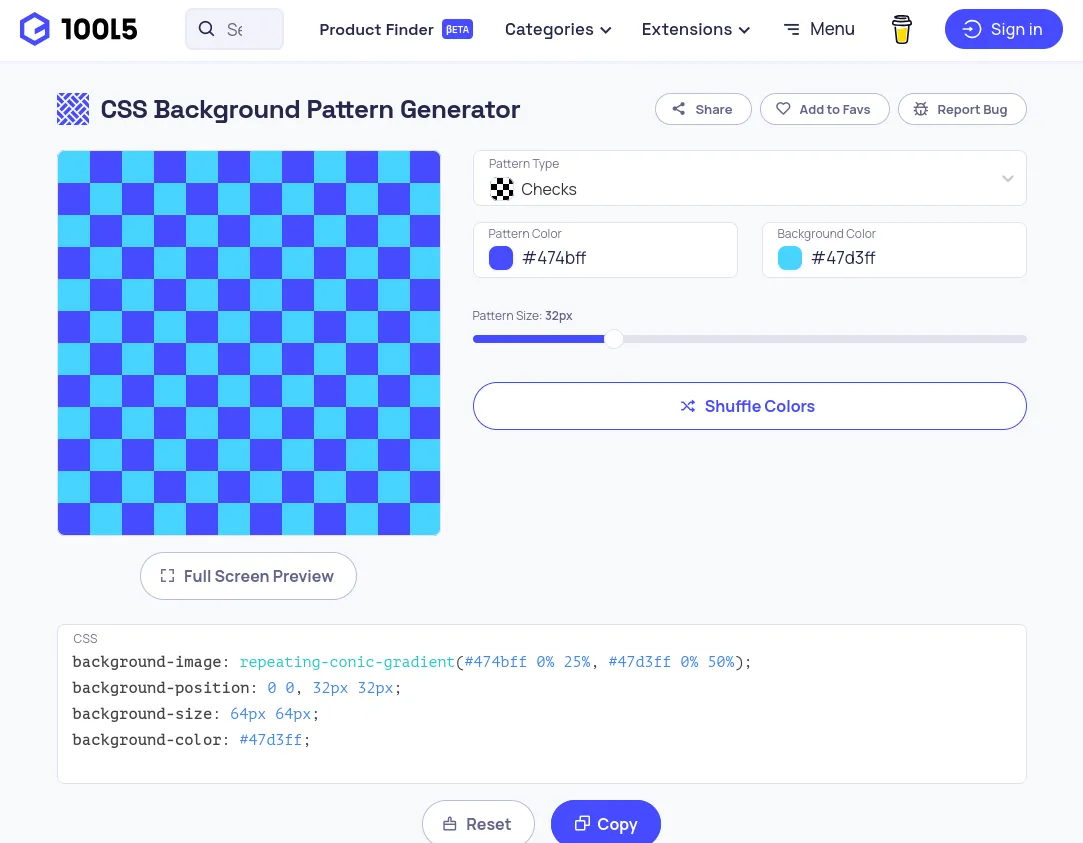Open the main Menu

[819, 29]
